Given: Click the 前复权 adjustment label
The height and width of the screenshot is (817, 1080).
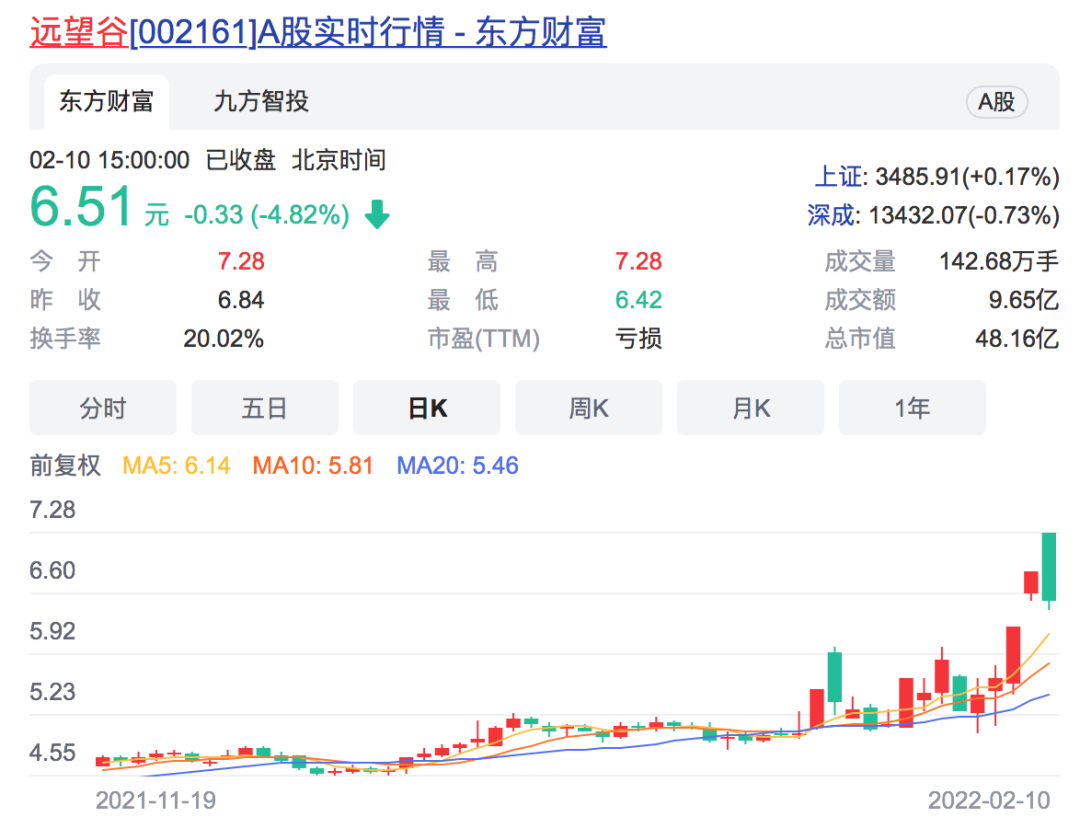Looking at the screenshot, I should pos(66,465).
